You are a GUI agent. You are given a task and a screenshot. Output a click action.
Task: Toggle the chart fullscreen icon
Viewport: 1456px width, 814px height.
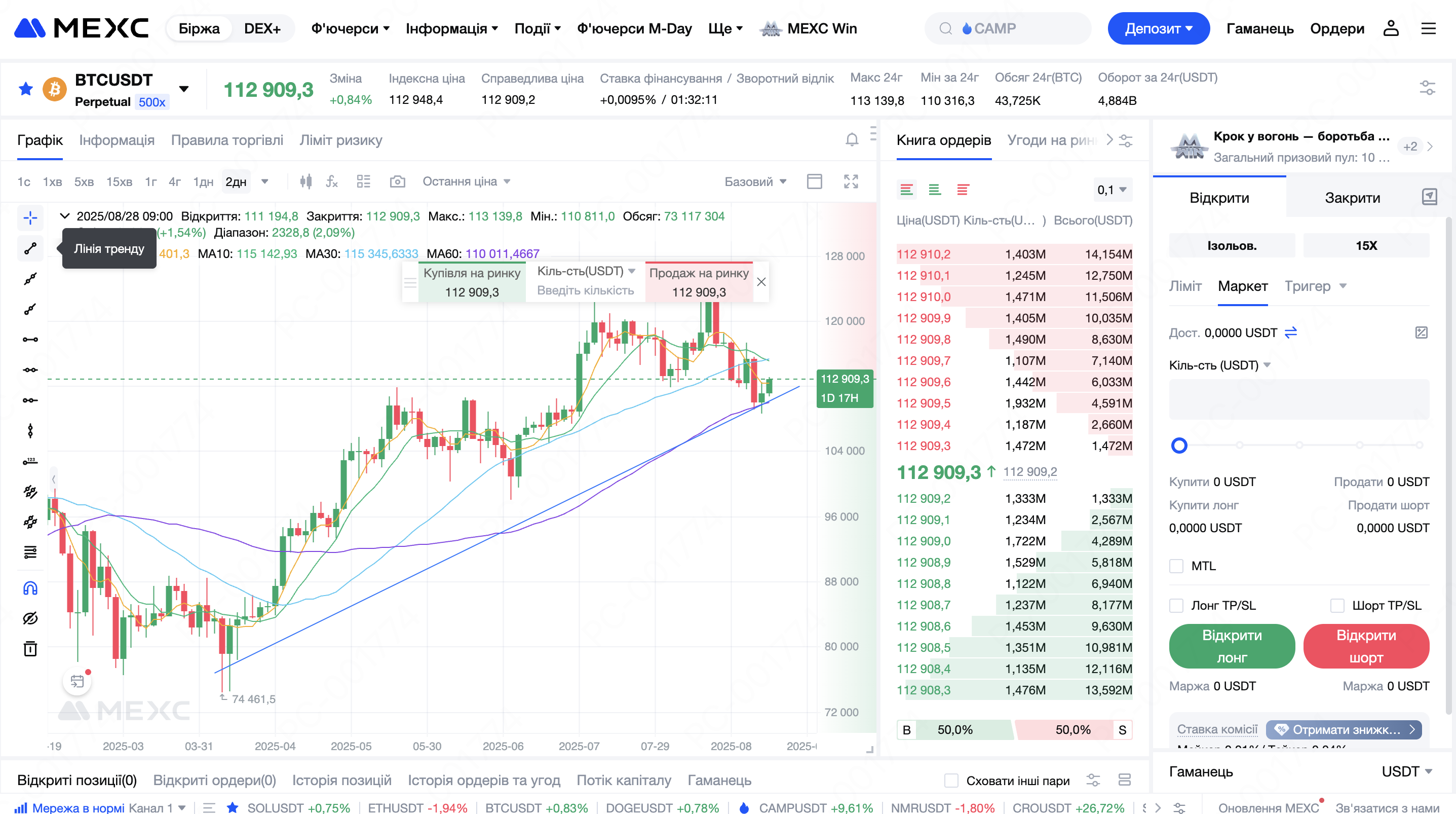(851, 181)
